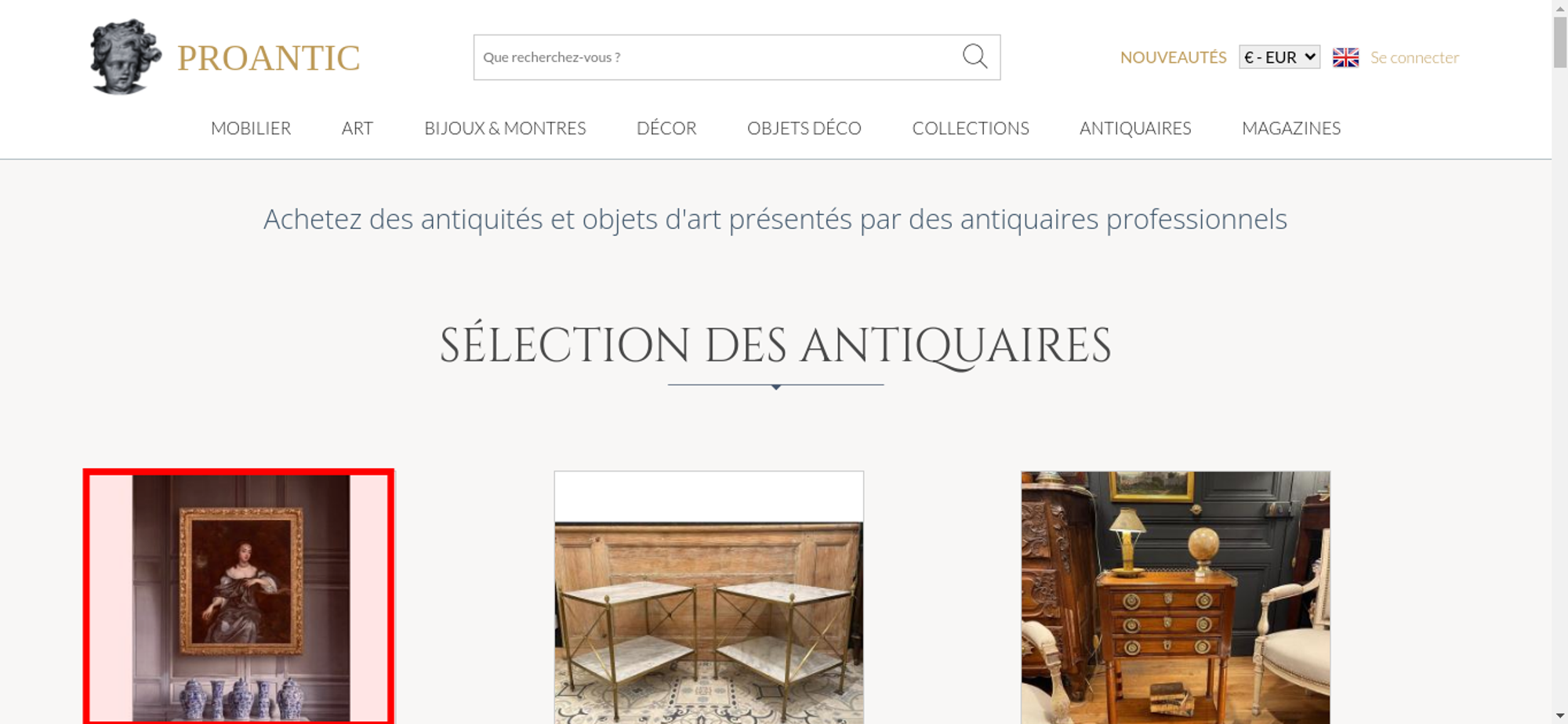The height and width of the screenshot is (724, 1568).
Task: Open the MAGAZINES menu
Action: (1291, 128)
